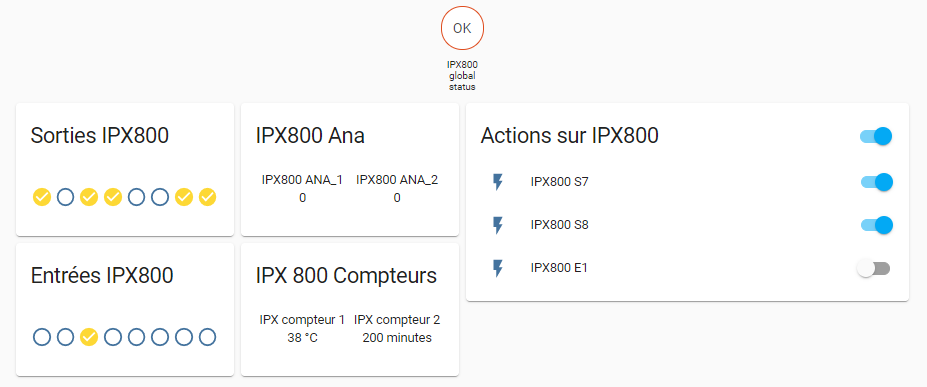927x387 pixels.
Task: Click last empty circle in Entrées IPX800
Action: click(207, 337)
